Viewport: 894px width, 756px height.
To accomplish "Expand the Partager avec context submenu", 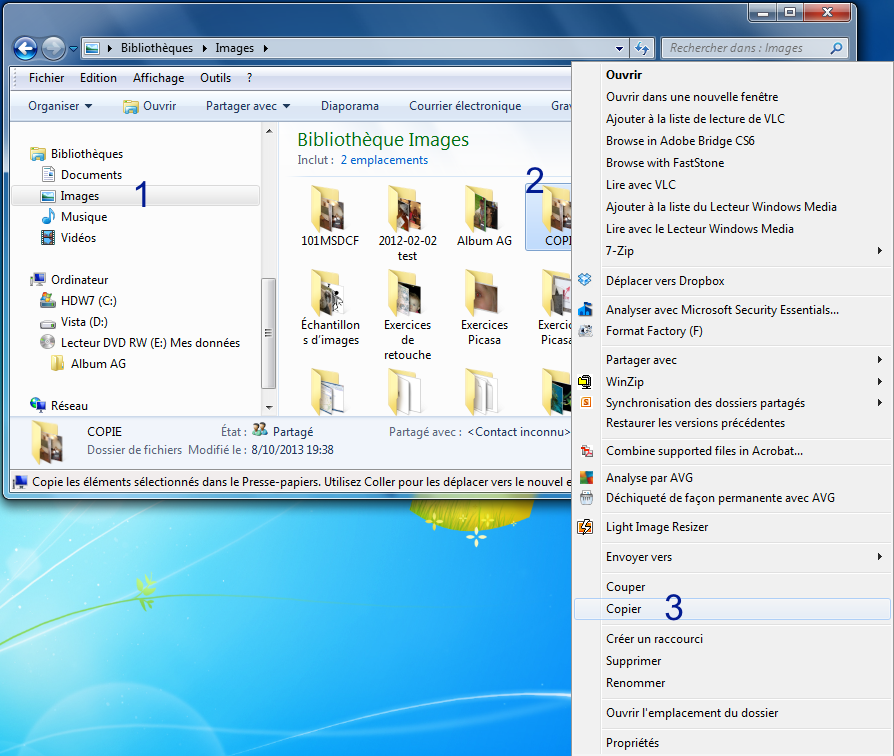I will tap(879, 360).
